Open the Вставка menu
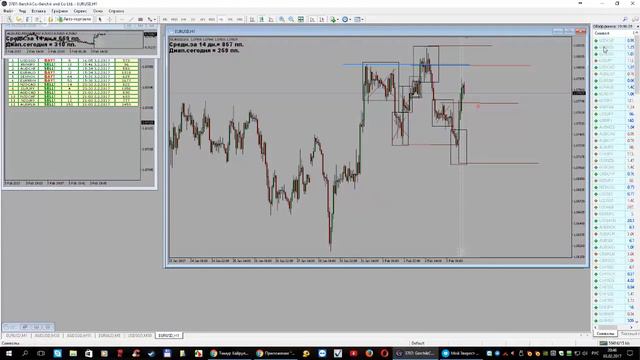 point(38,11)
